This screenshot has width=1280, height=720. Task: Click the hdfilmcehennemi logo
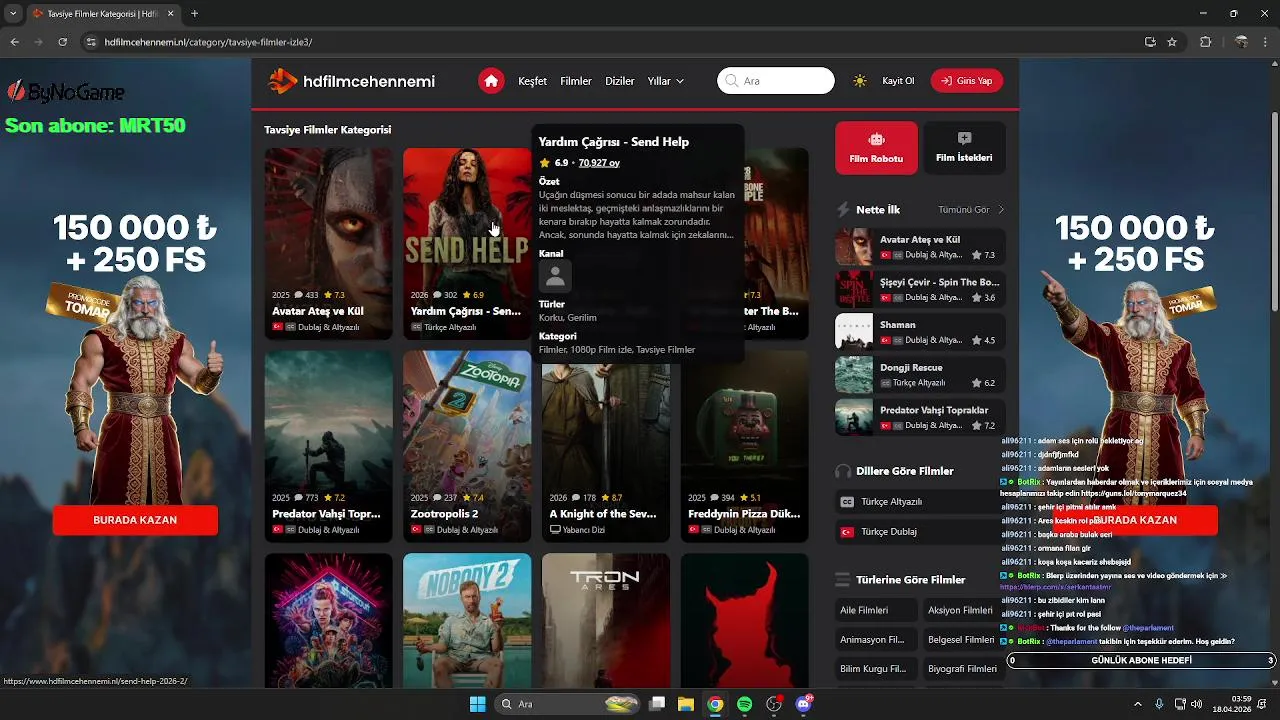tap(352, 81)
